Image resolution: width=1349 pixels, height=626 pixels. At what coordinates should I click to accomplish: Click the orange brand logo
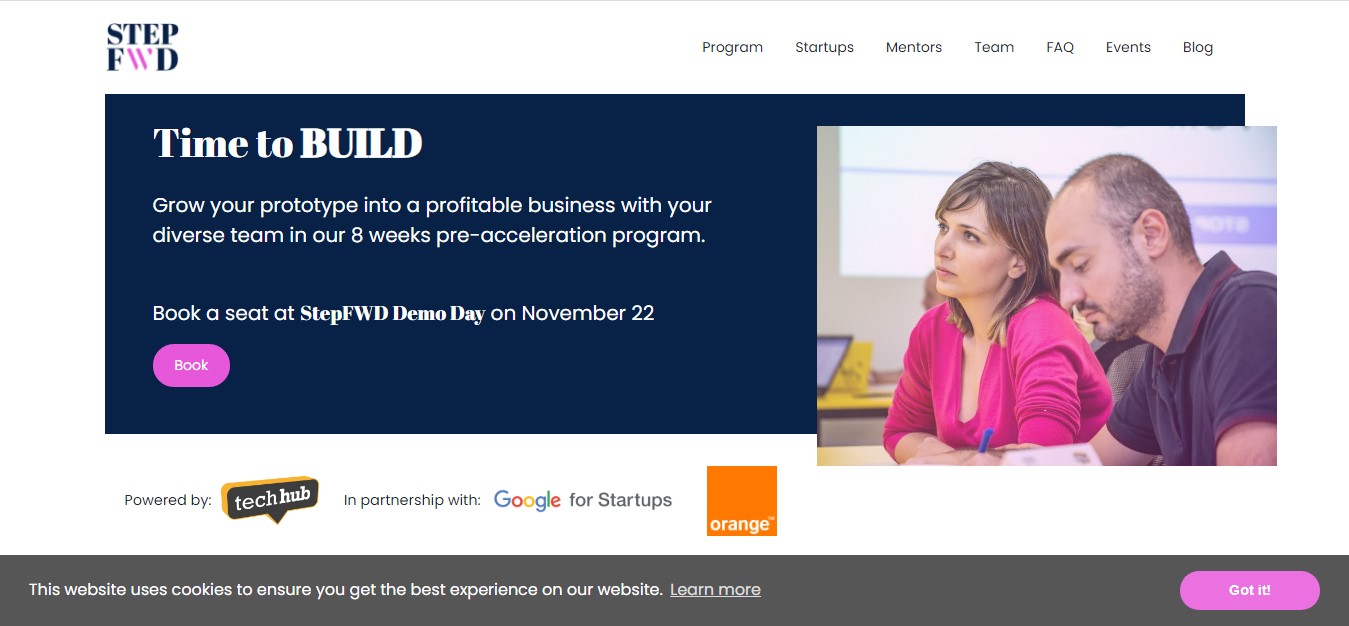pos(742,501)
